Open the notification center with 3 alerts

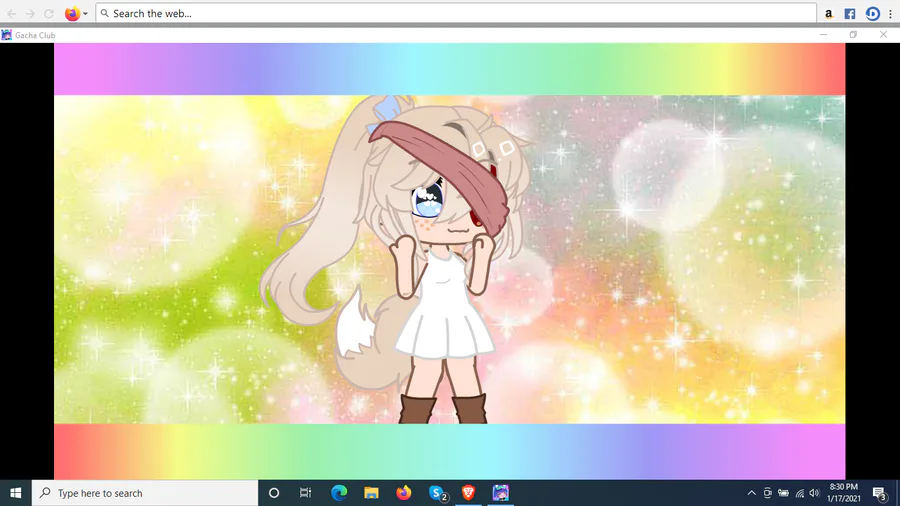[879, 493]
